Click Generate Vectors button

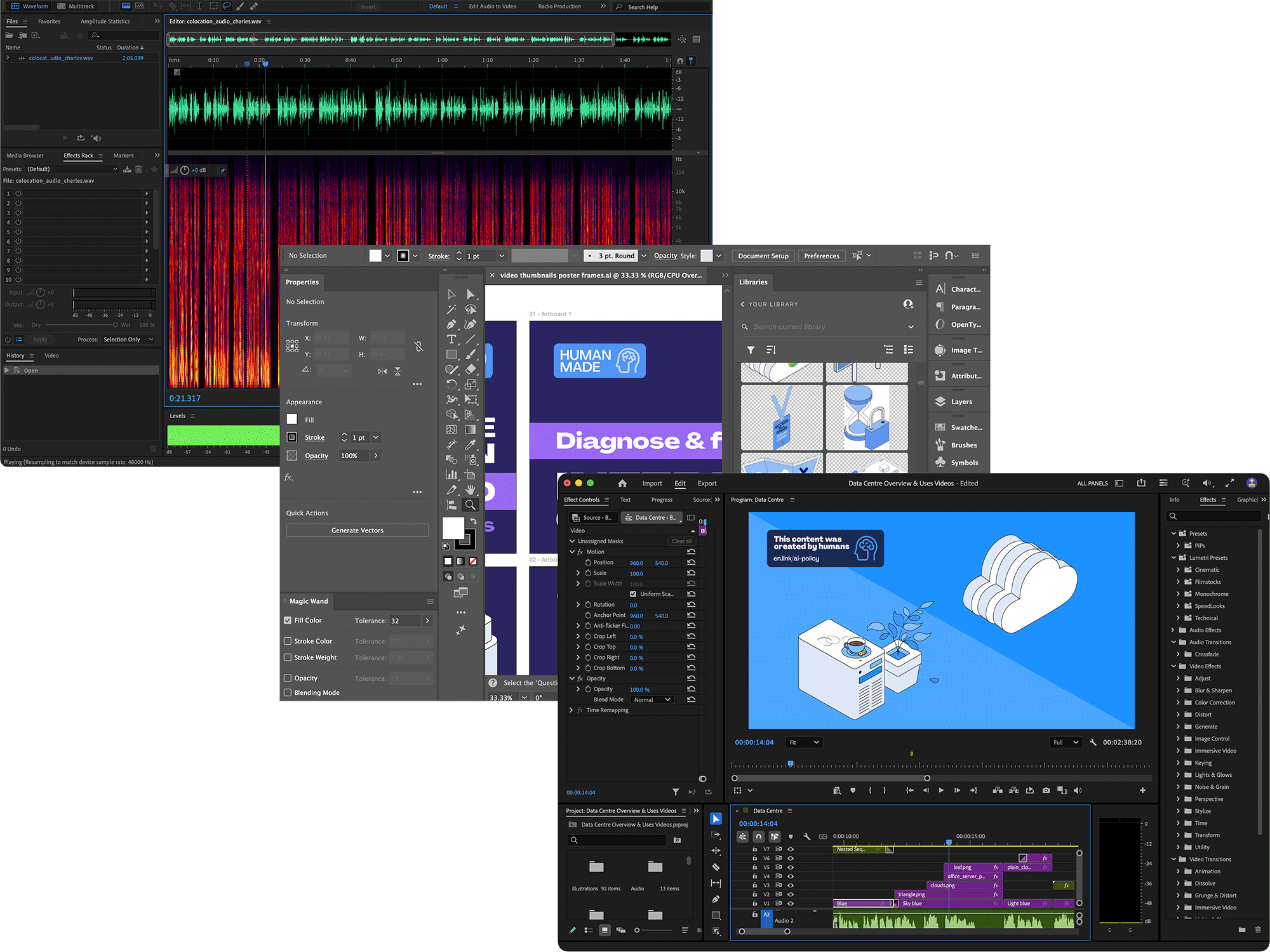tap(358, 531)
